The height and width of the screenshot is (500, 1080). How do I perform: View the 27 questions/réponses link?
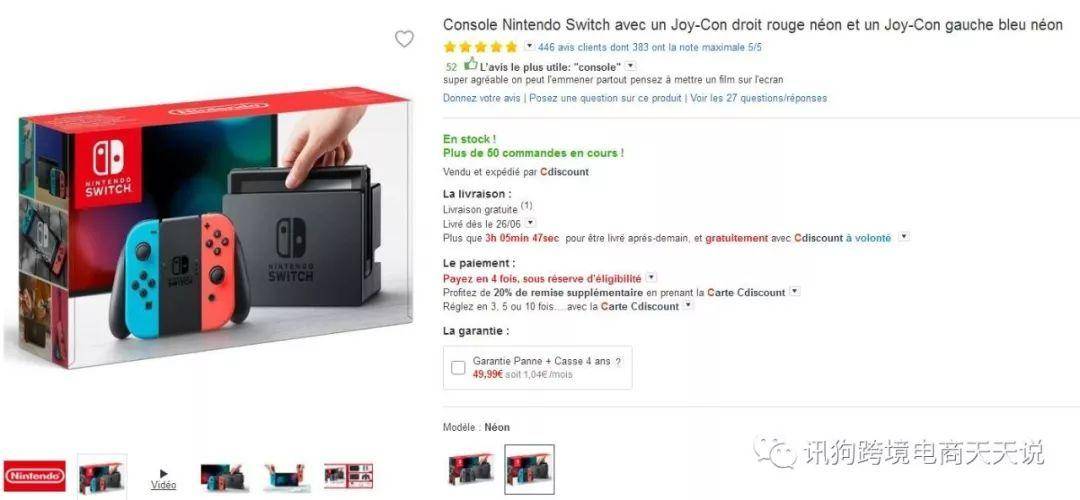point(758,98)
